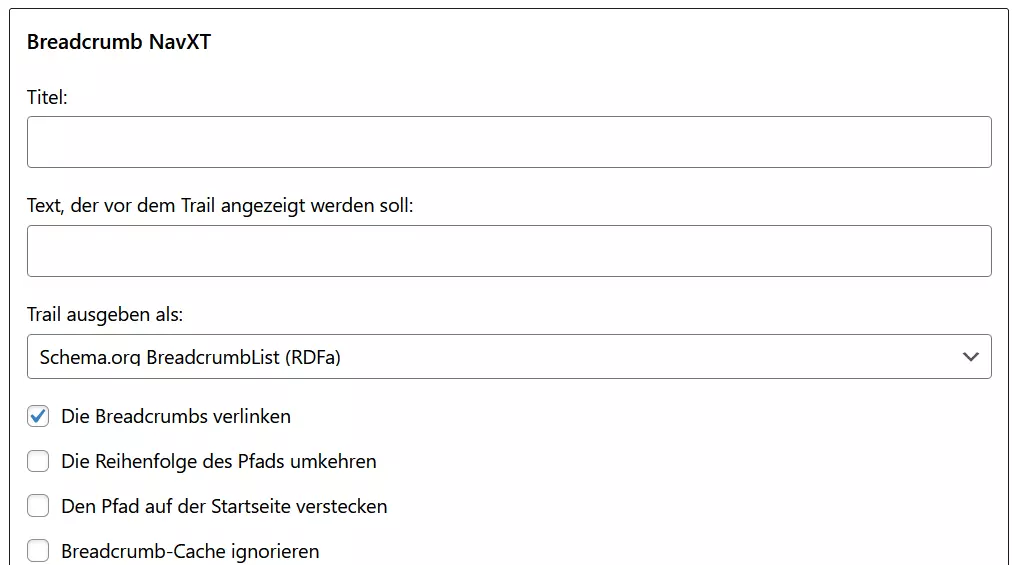Click the 'Titel:' field label
The width and height of the screenshot is (1012, 565).
(x=47, y=97)
